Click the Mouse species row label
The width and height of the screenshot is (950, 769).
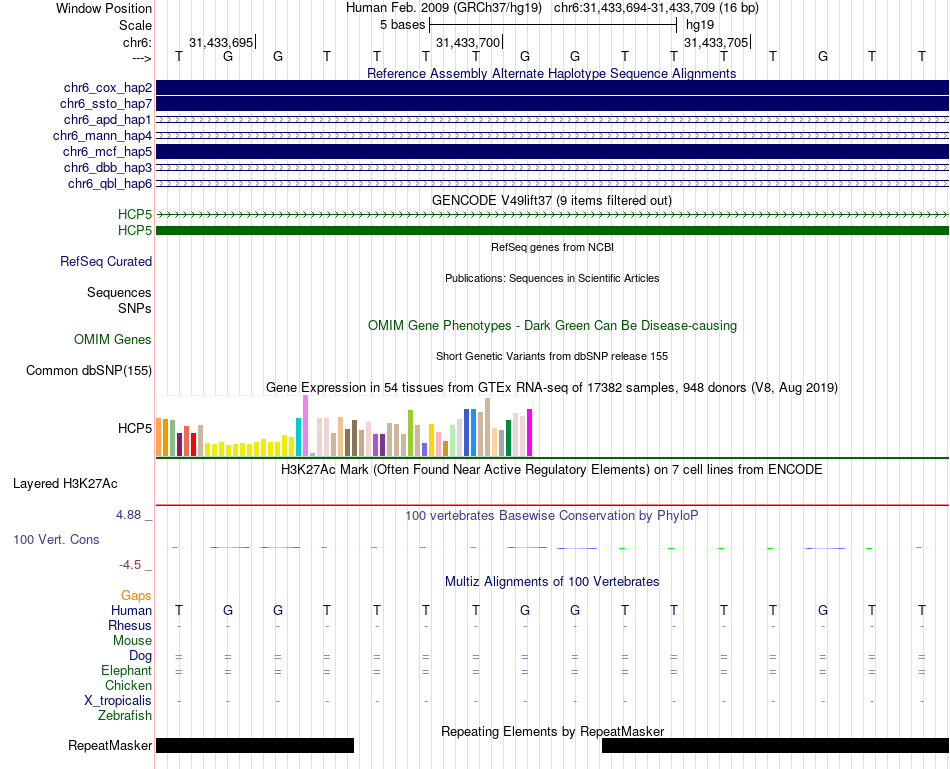(133, 641)
